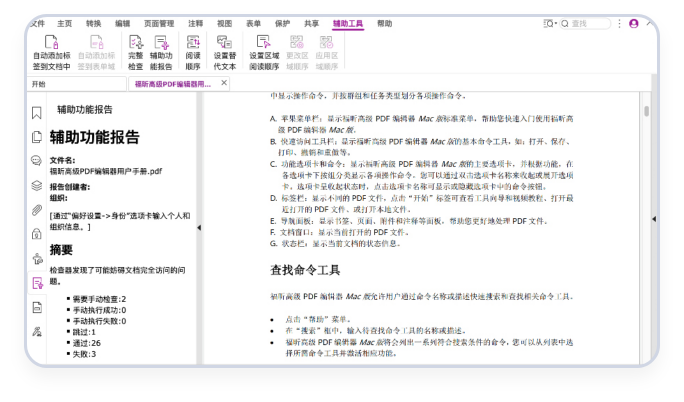Click magnifier icon inside 查找 box

pos(565,24)
